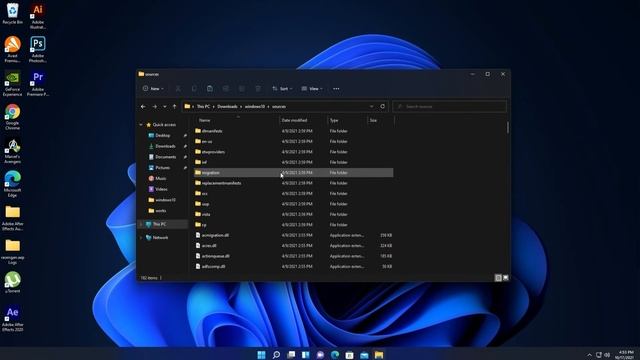This screenshot has width=640, height=360.
Task: Select the adfscomp.dll file row
Action: pos(293,267)
